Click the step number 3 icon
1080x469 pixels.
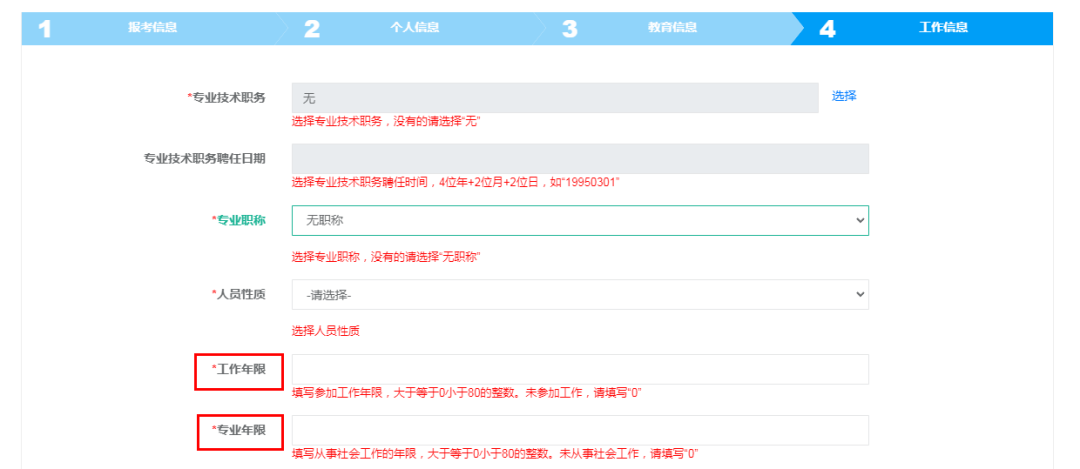(570, 28)
